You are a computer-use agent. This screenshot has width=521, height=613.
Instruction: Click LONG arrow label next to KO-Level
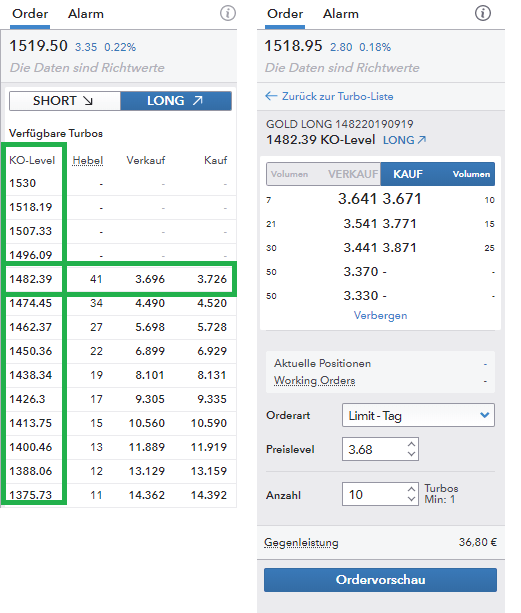click(x=405, y=140)
